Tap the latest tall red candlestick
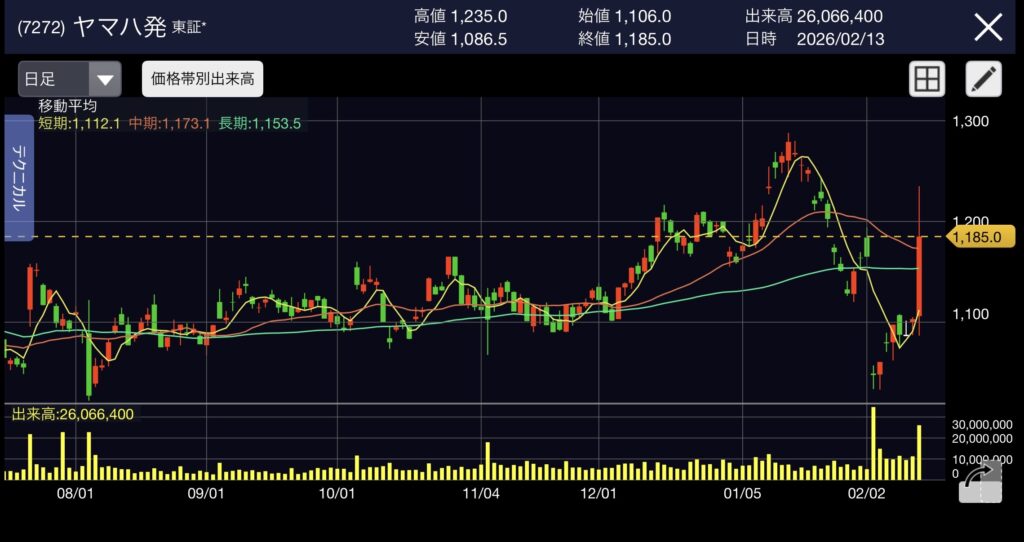Image resolution: width=1024 pixels, height=542 pixels. point(918,275)
